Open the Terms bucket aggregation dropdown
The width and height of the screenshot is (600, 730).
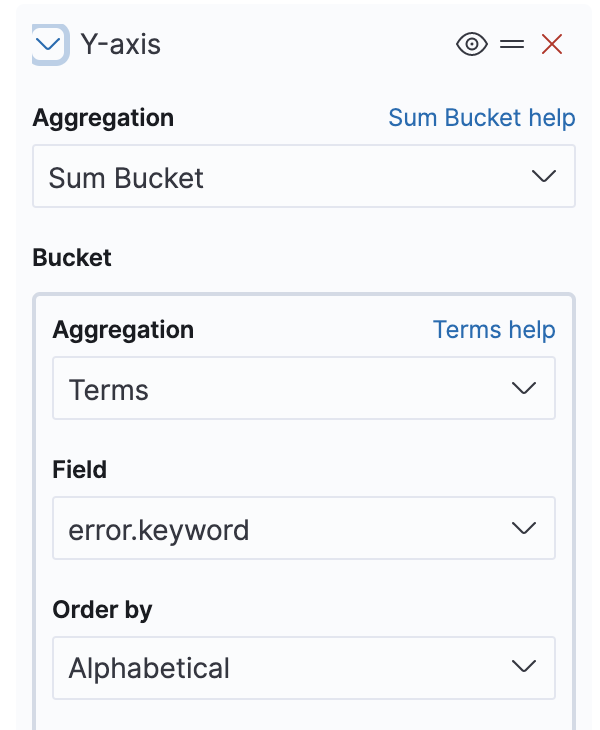(x=304, y=388)
